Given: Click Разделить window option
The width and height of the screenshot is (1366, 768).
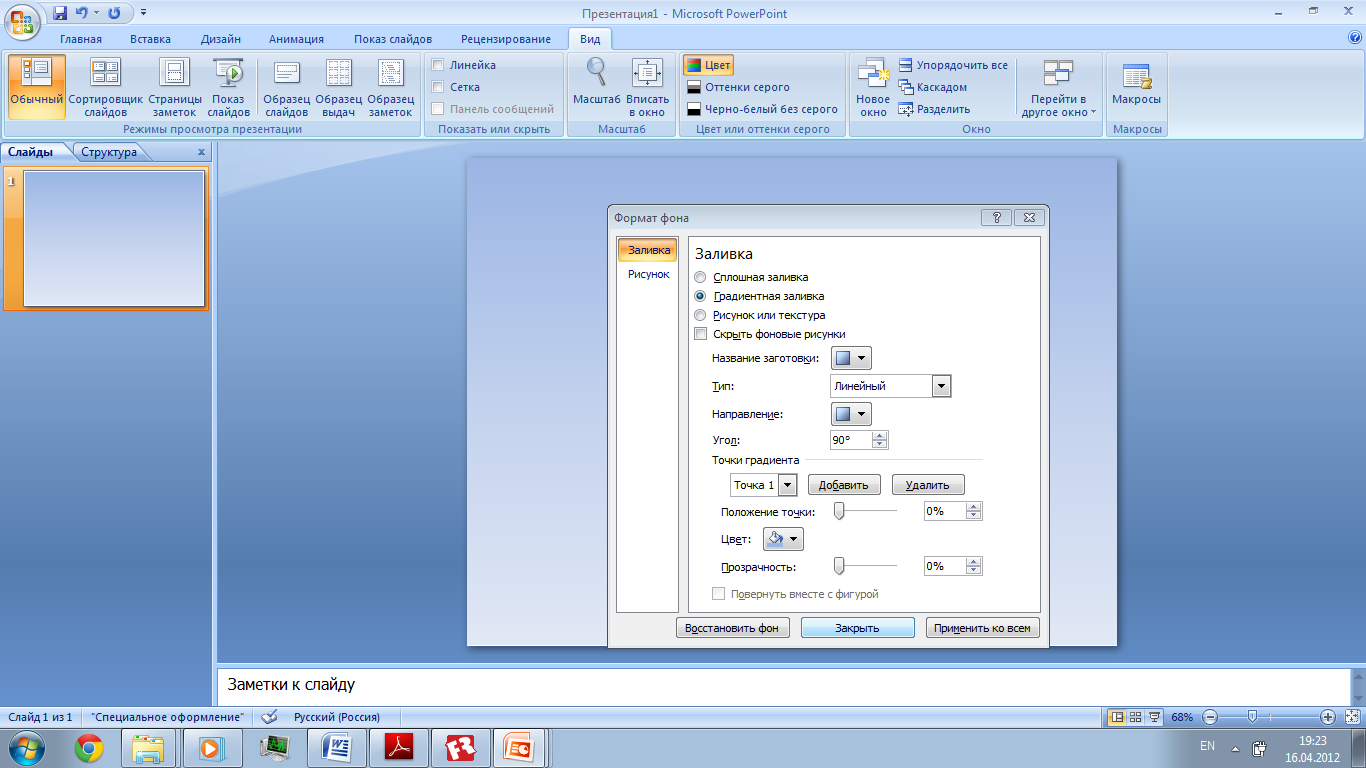Looking at the screenshot, I should [934, 109].
